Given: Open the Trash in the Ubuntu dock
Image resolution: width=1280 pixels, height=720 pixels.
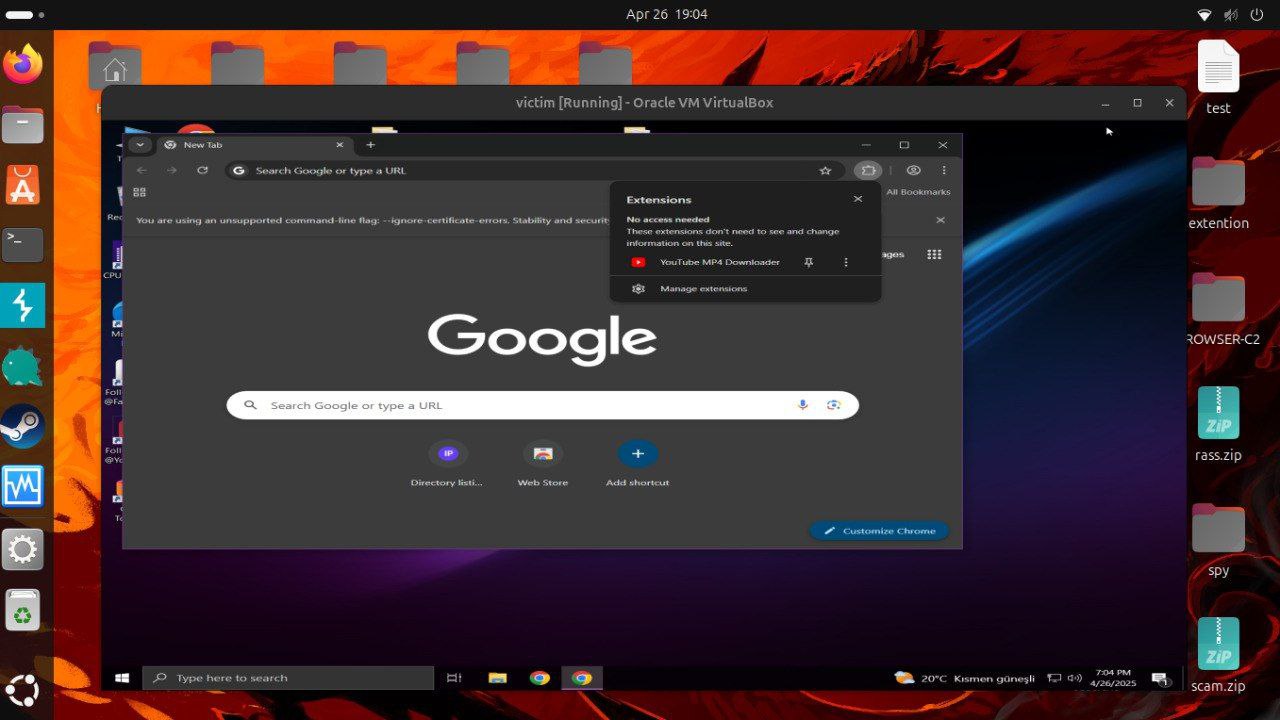Looking at the screenshot, I should coord(23,610).
